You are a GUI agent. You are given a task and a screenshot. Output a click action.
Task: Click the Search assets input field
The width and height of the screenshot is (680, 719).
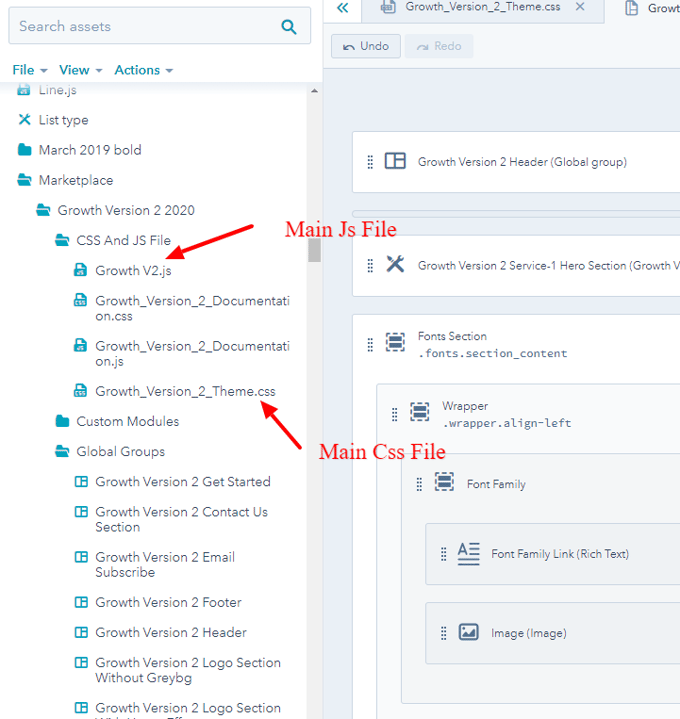pos(140,27)
